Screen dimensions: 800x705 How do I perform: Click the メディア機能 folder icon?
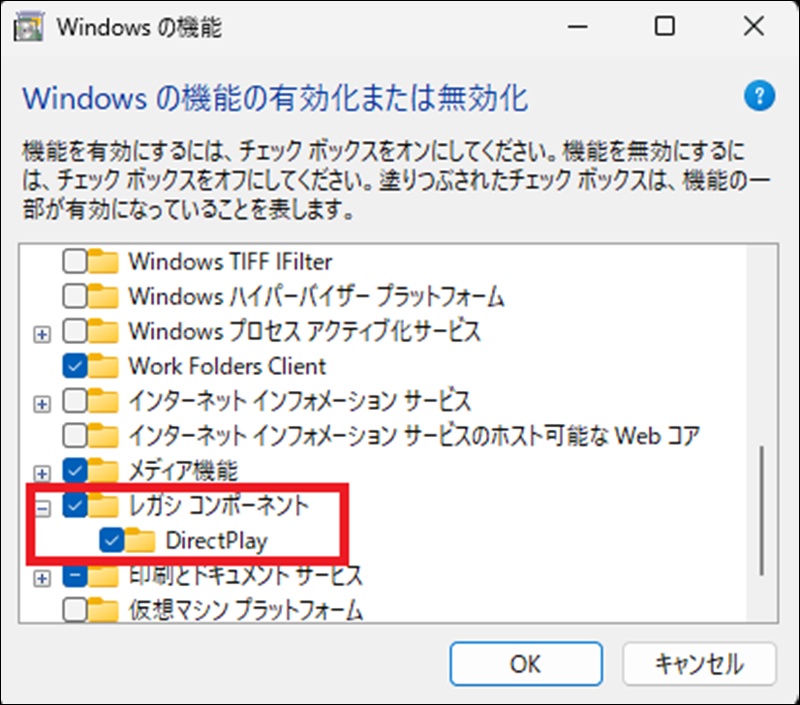point(103,469)
